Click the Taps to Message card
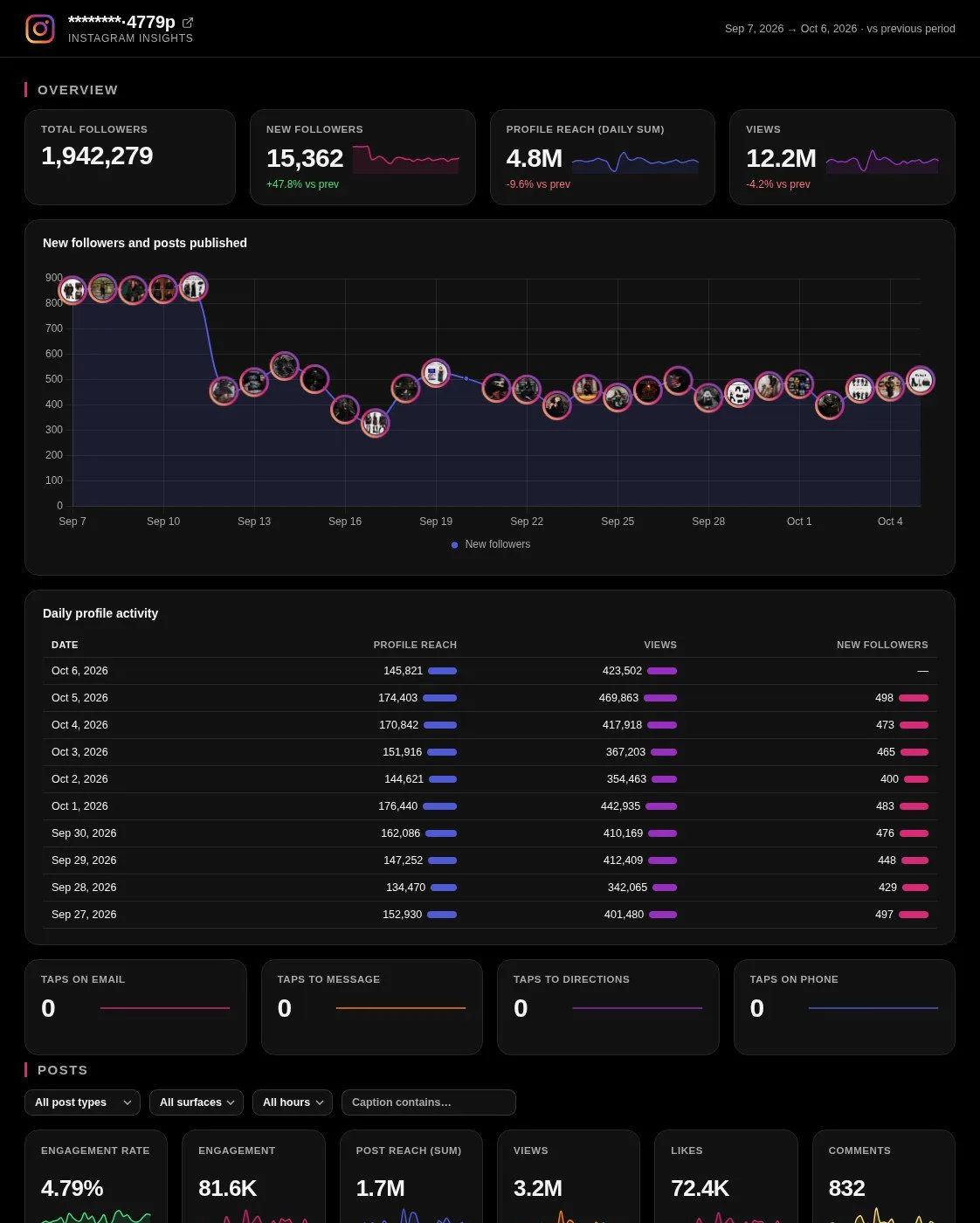The image size is (980, 1223). click(372, 1007)
